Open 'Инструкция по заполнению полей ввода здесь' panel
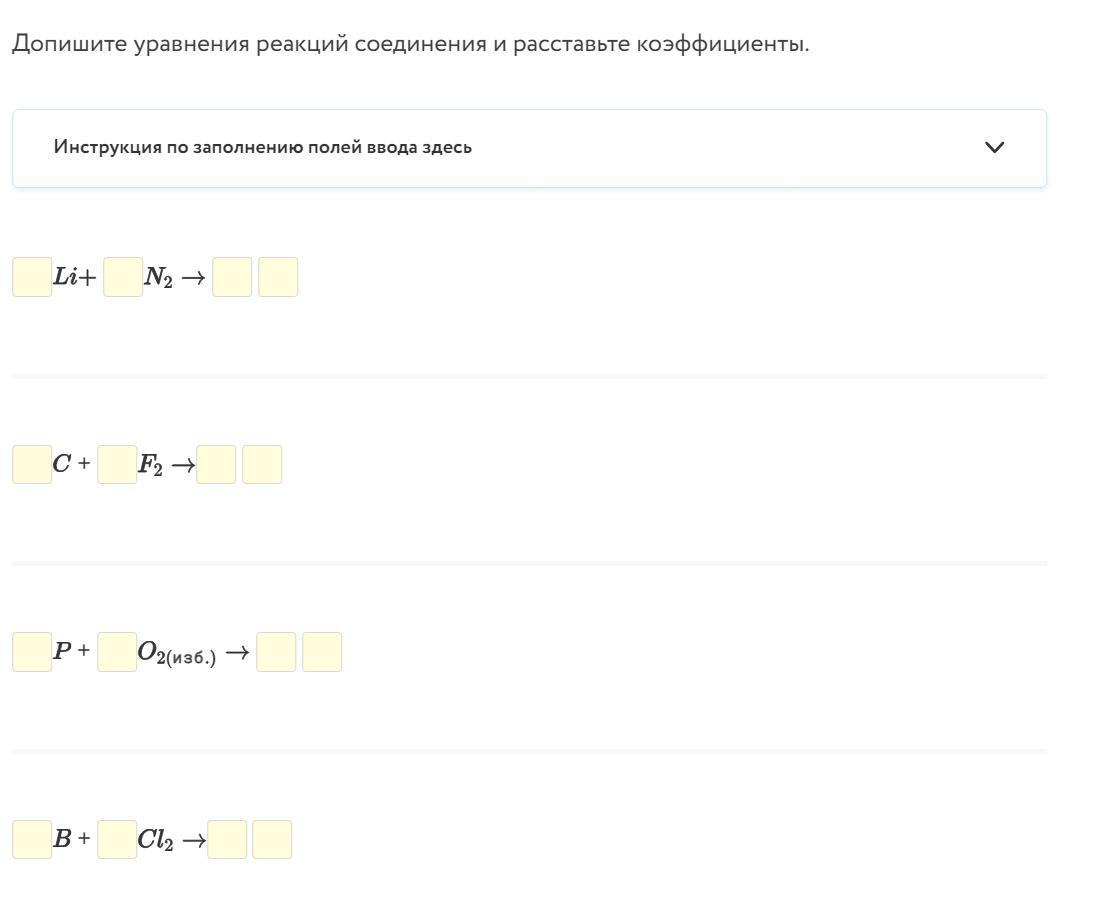 tap(529, 148)
